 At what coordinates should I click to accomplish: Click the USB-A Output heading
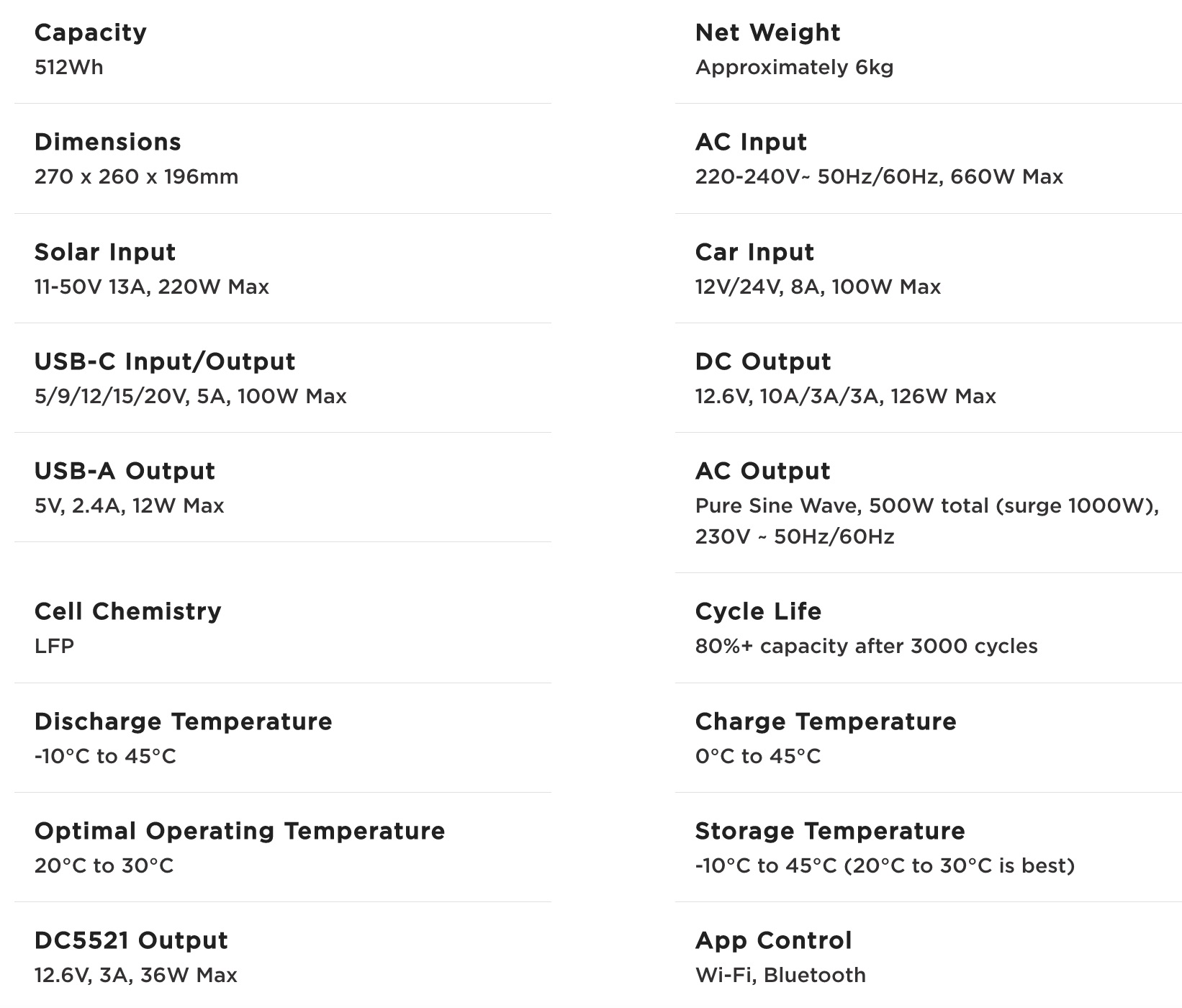click(x=125, y=471)
